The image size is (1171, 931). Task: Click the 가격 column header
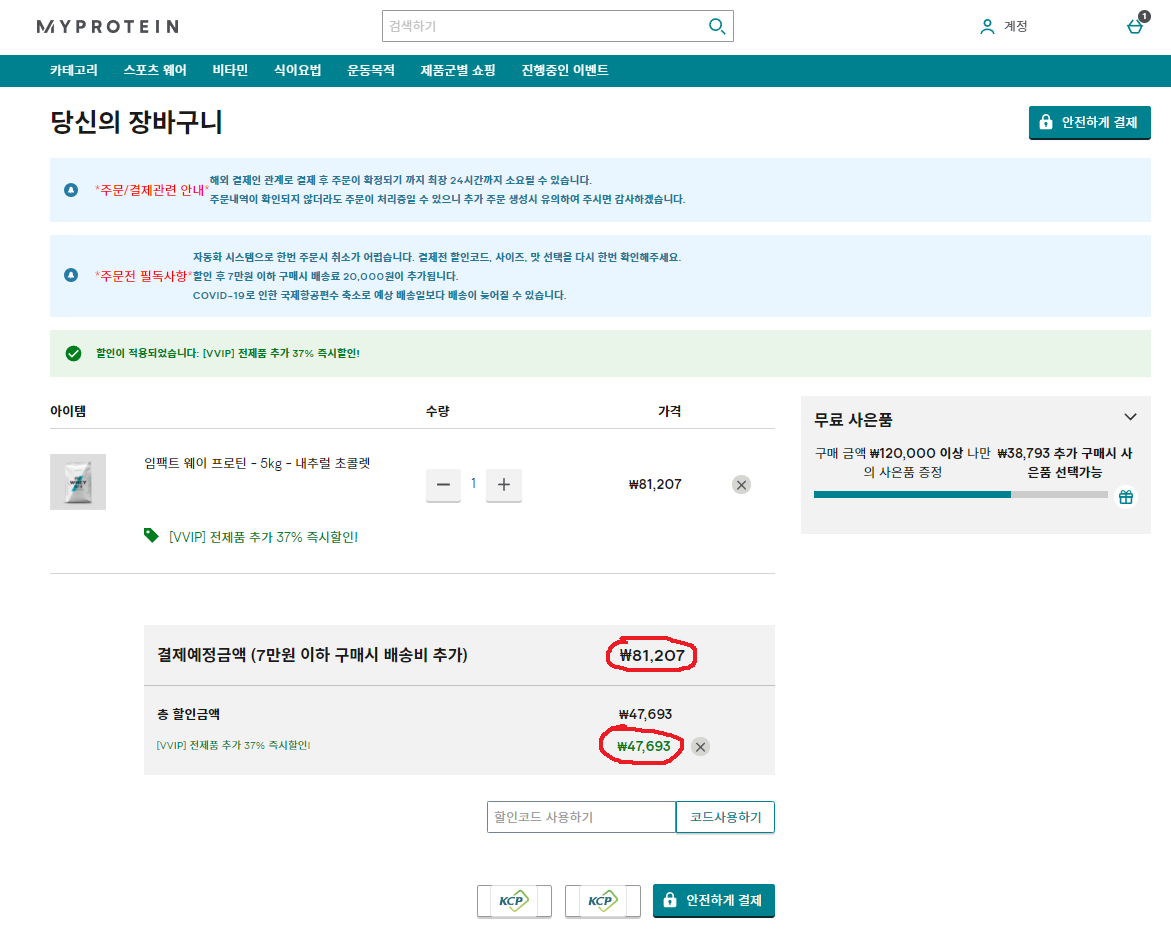point(669,411)
